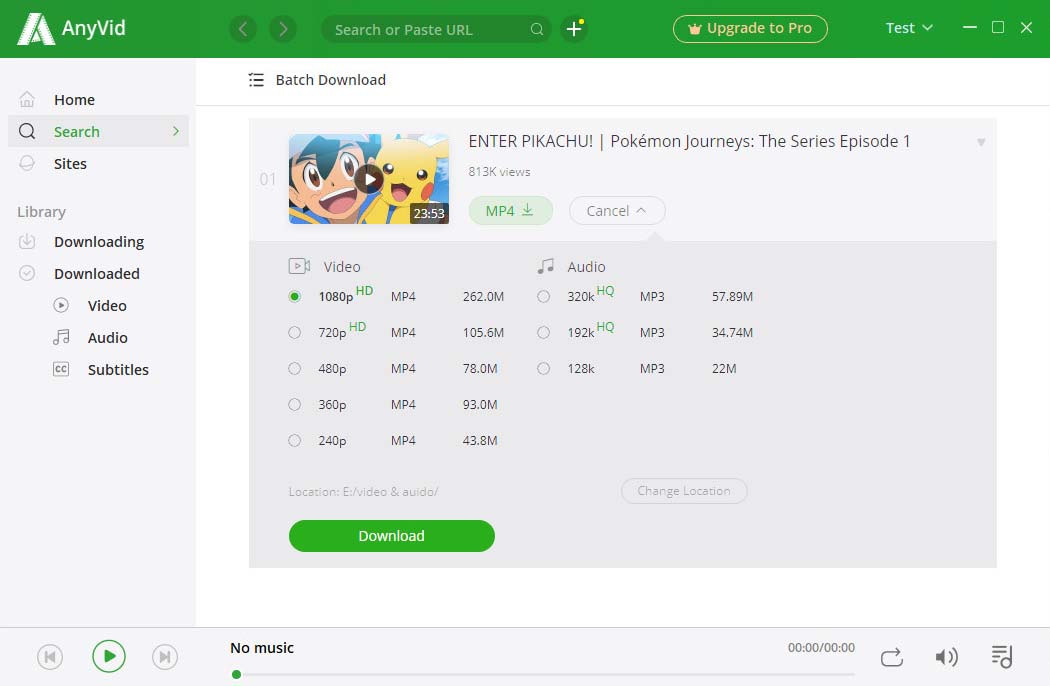Click the 23:53 duration badge

pyautogui.click(x=429, y=213)
